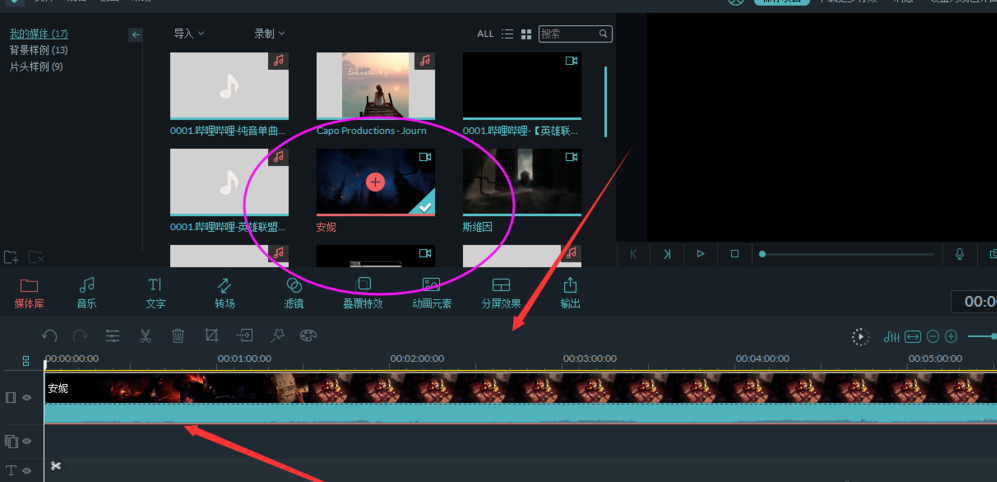Zoom in the timeline with plus icon
This screenshot has width=997, height=482.
click(x=951, y=336)
